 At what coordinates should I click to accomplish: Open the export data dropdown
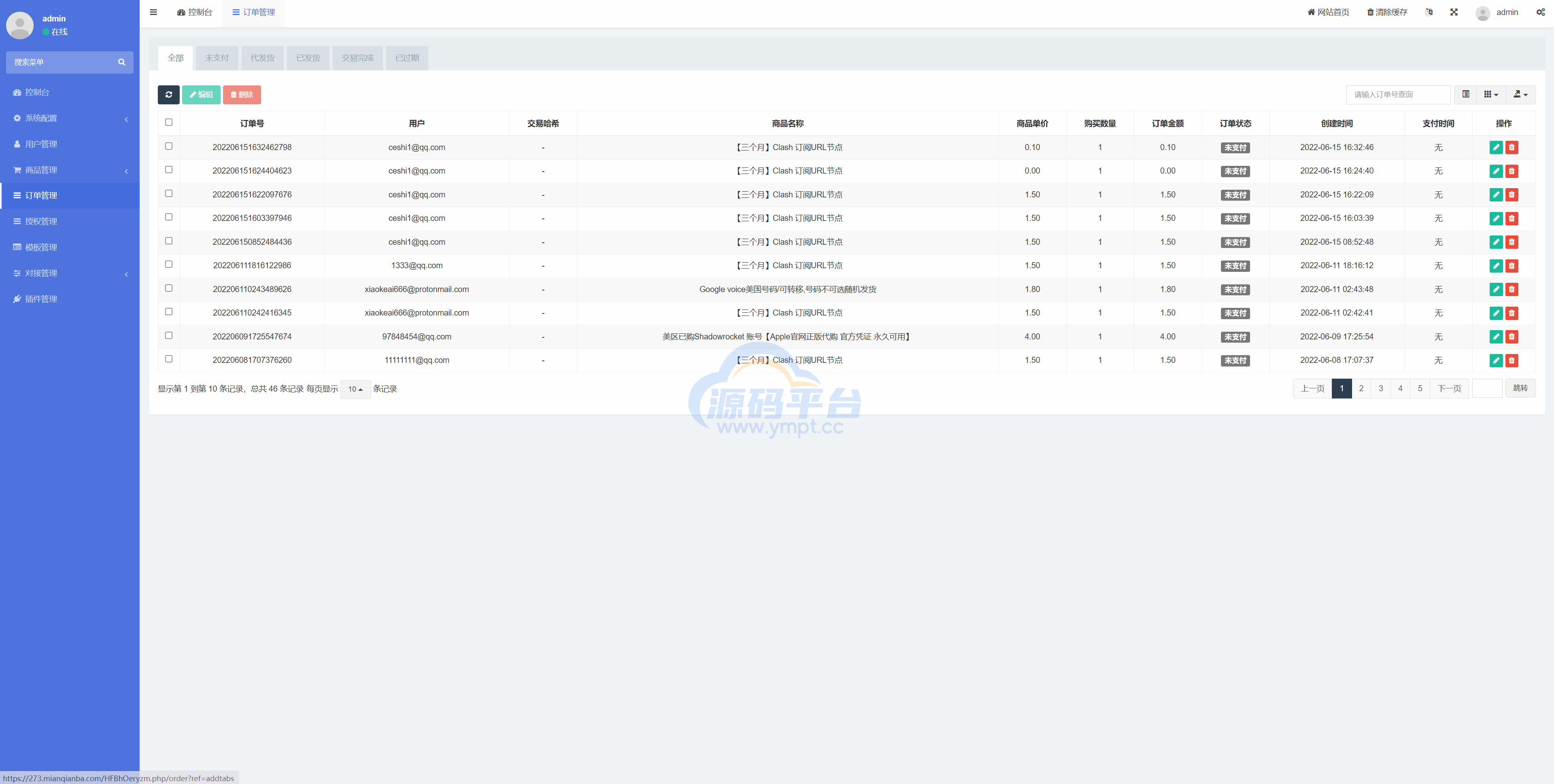point(1521,94)
